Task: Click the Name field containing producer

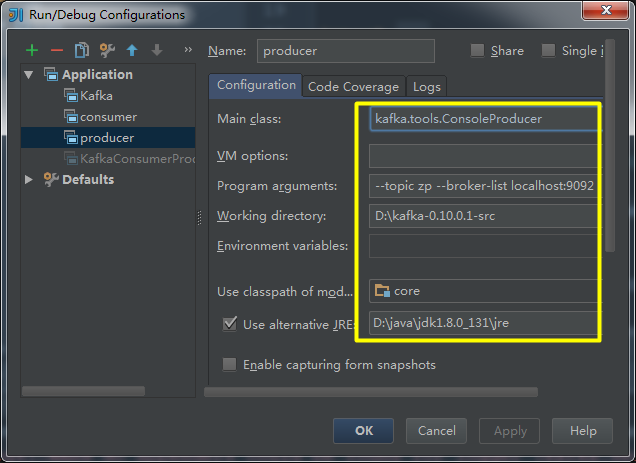Action: (x=346, y=51)
